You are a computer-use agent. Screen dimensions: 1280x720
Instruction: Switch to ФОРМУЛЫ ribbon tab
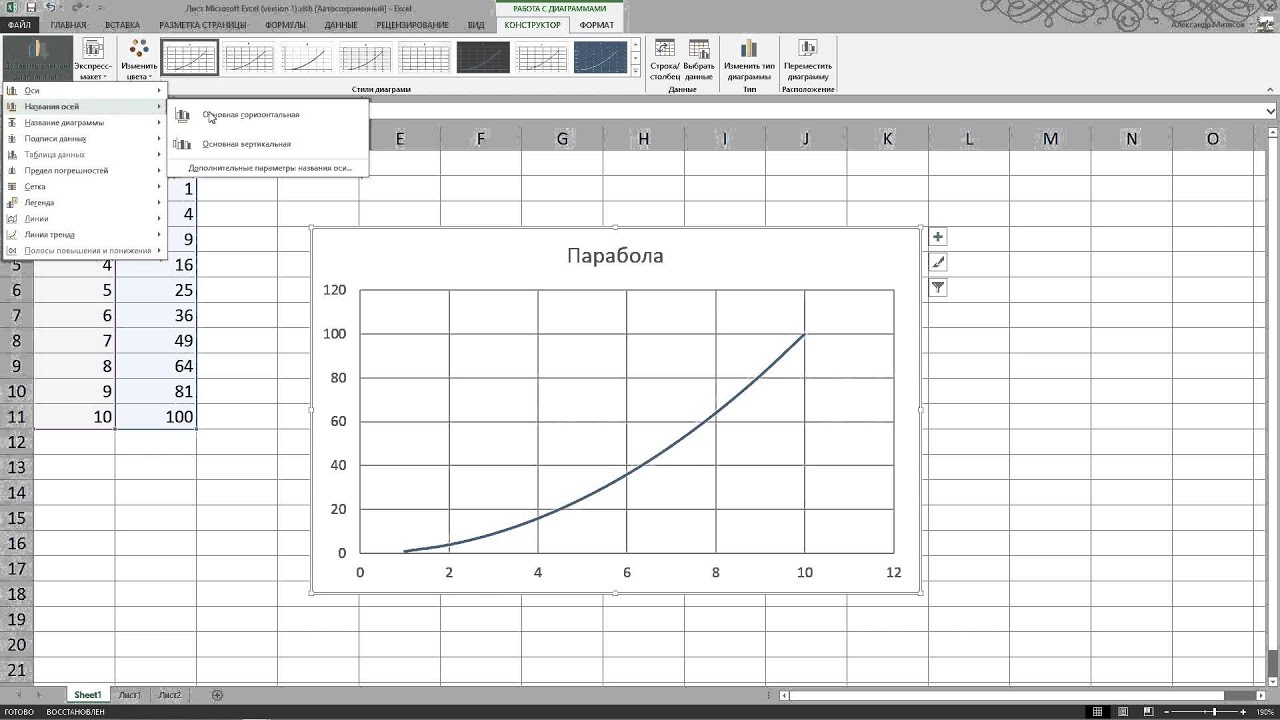point(286,24)
